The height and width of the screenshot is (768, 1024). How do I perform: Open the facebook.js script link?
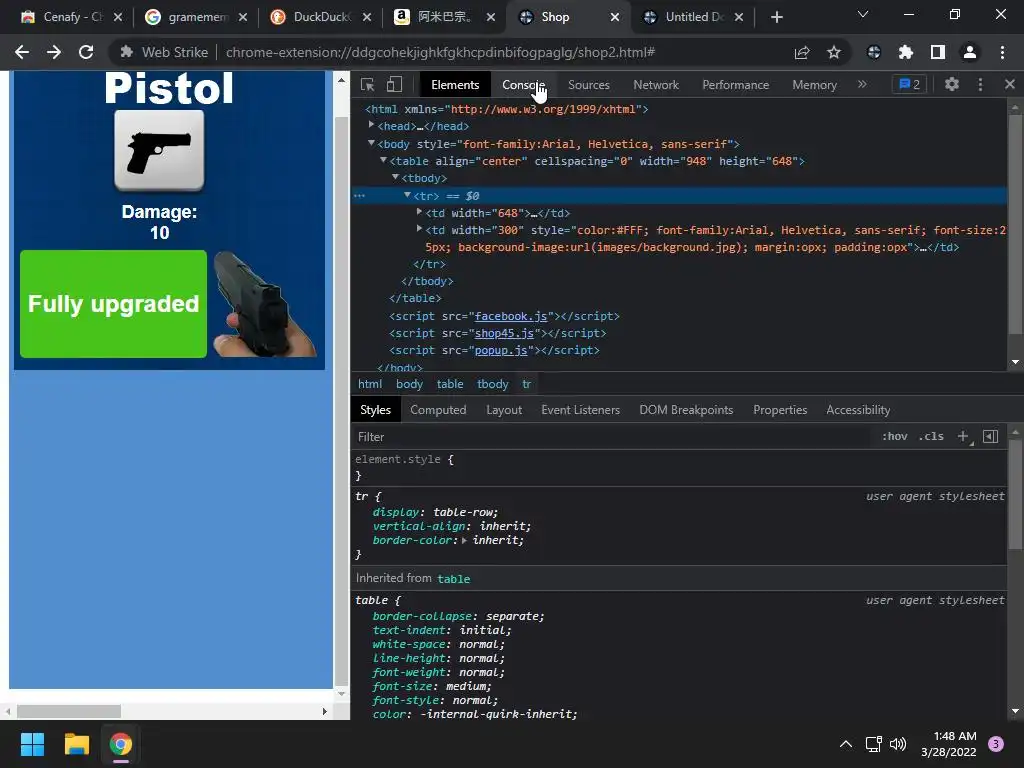tap(511, 316)
